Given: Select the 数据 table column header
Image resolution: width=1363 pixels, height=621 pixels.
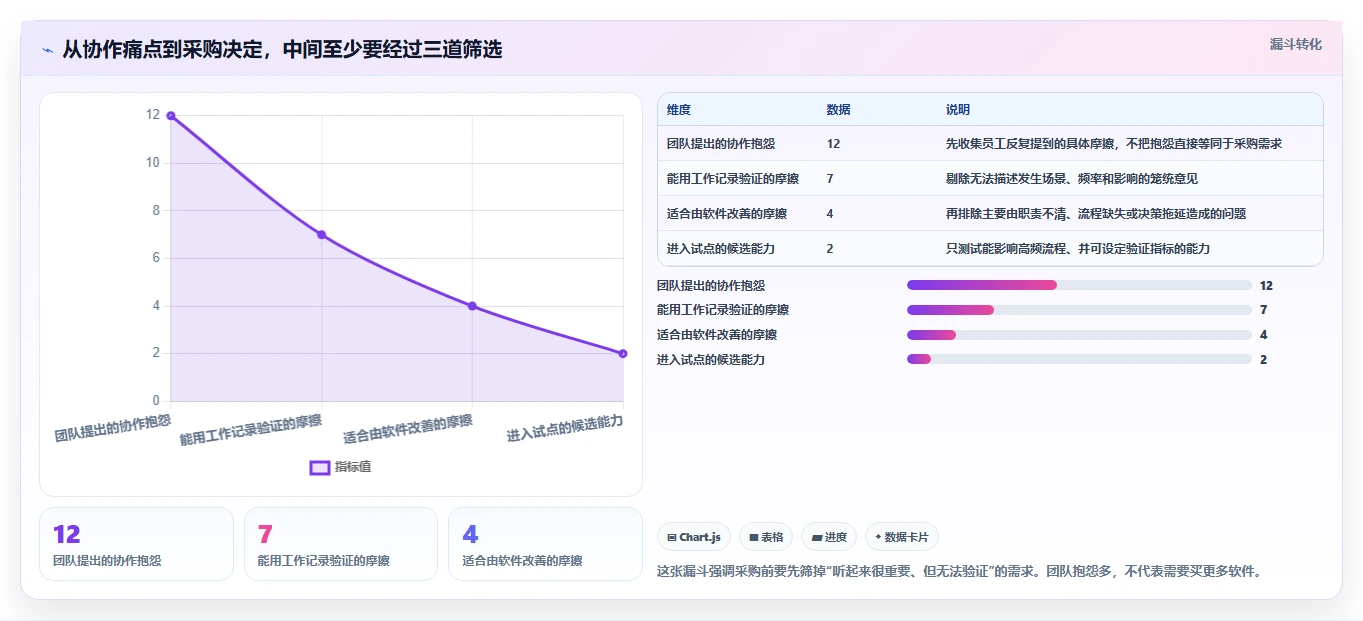Looking at the screenshot, I should (x=839, y=110).
